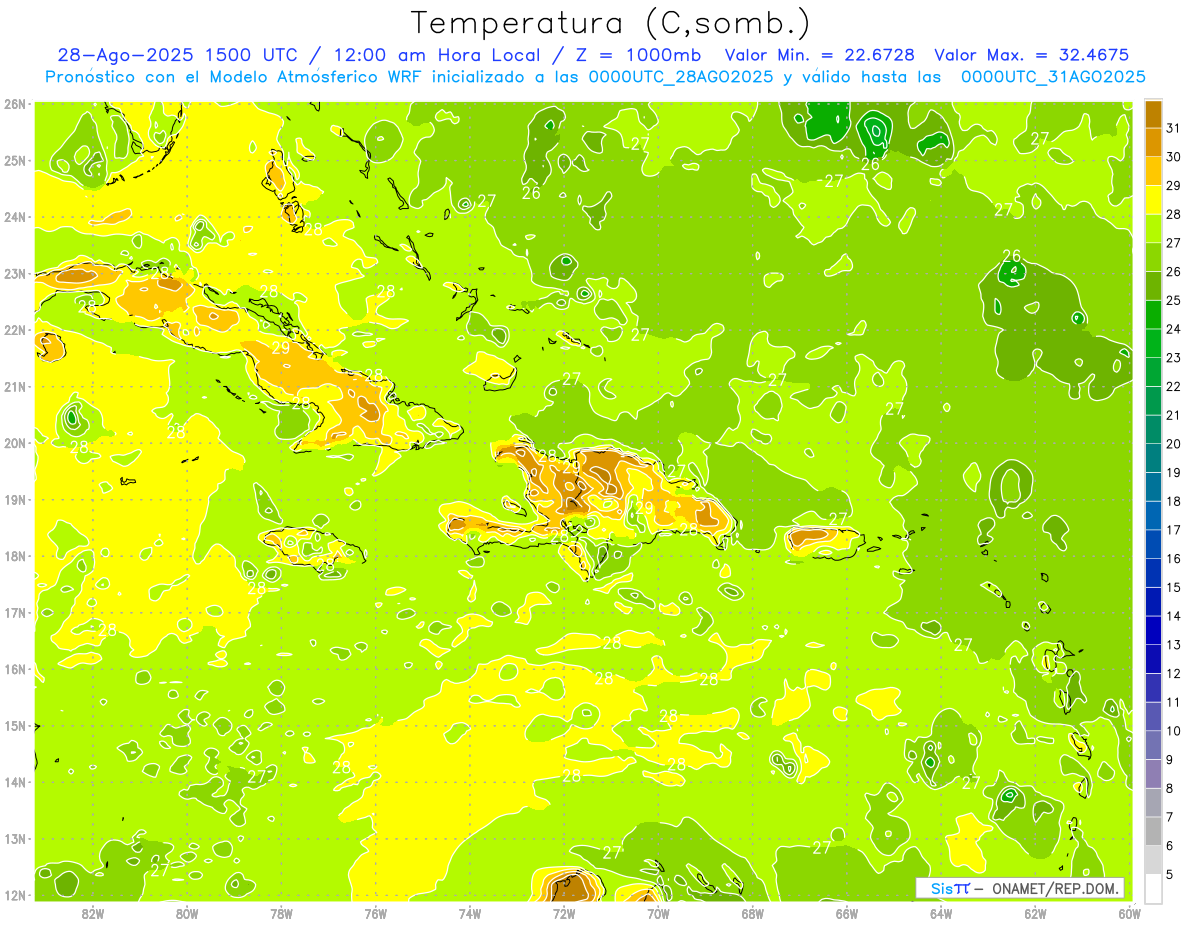This screenshot has height=927, width=1200.
Task: Click the '26N' latitude label
Action: 14,104
